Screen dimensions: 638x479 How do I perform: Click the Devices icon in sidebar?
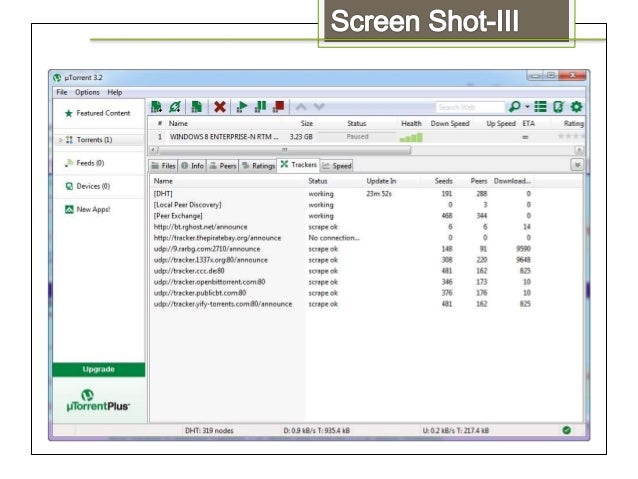pos(69,186)
